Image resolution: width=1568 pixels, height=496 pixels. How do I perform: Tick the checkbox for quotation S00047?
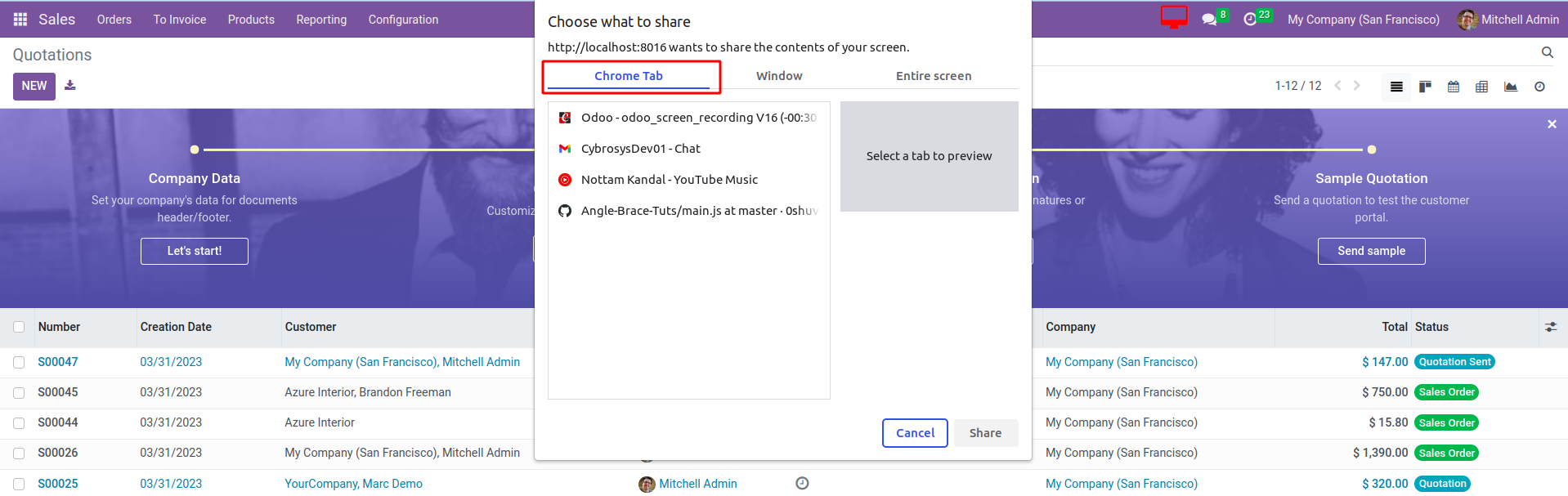click(19, 362)
